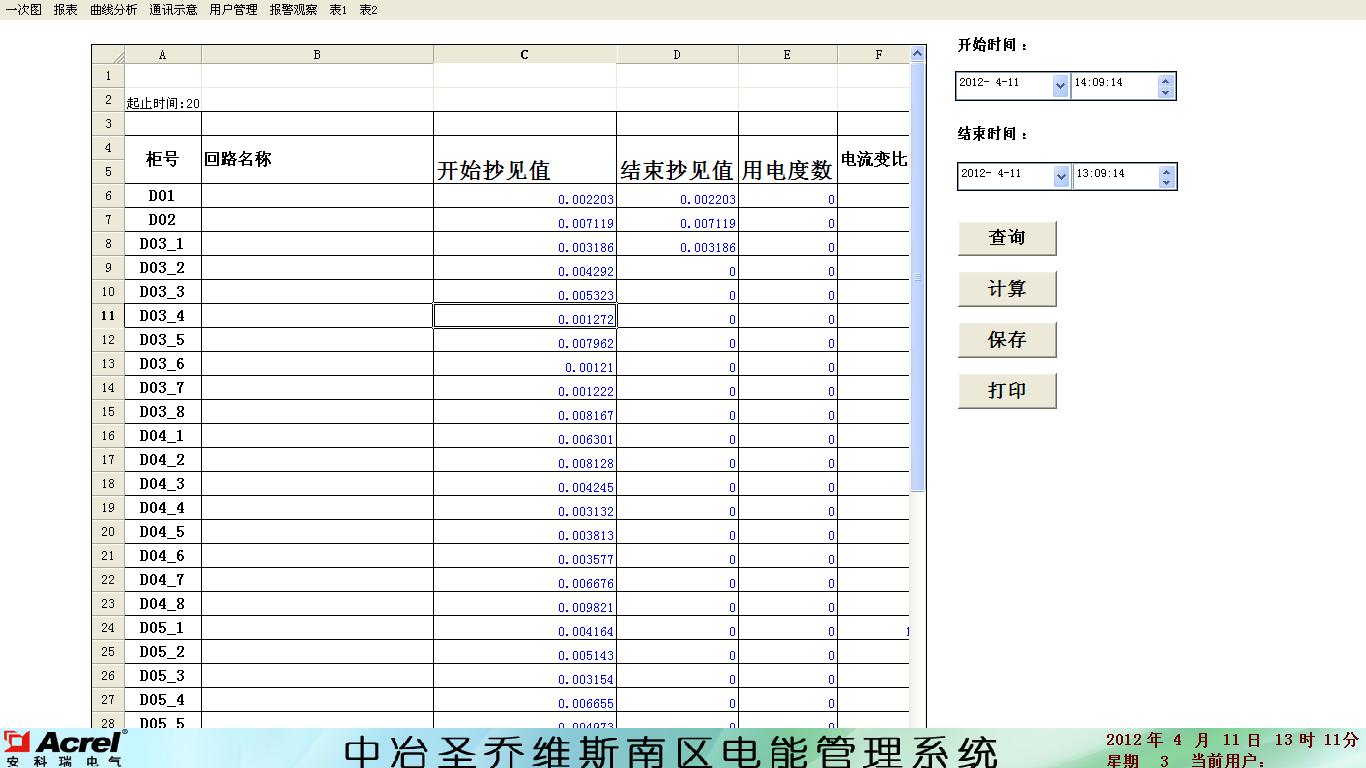Image resolution: width=1366 pixels, height=768 pixels.
Task: Decrease the end time with the down arrow
Action: (1166, 183)
